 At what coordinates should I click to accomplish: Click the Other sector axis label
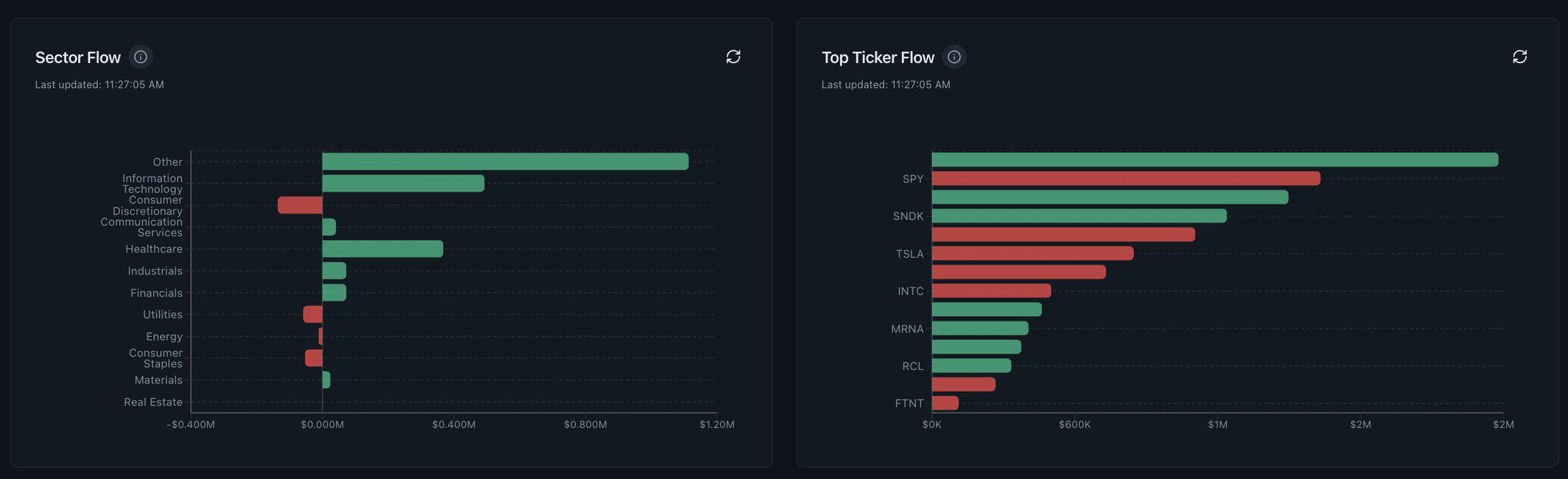click(168, 162)
